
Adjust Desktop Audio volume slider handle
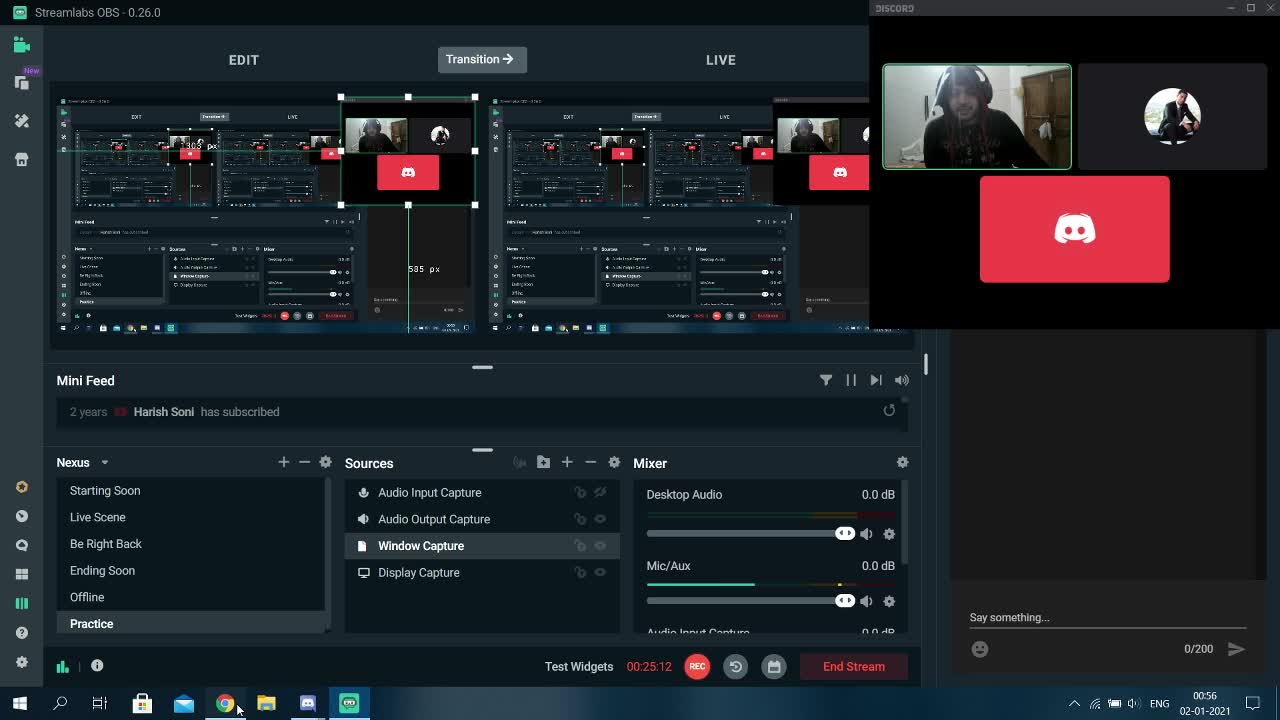tap(845, 533)
